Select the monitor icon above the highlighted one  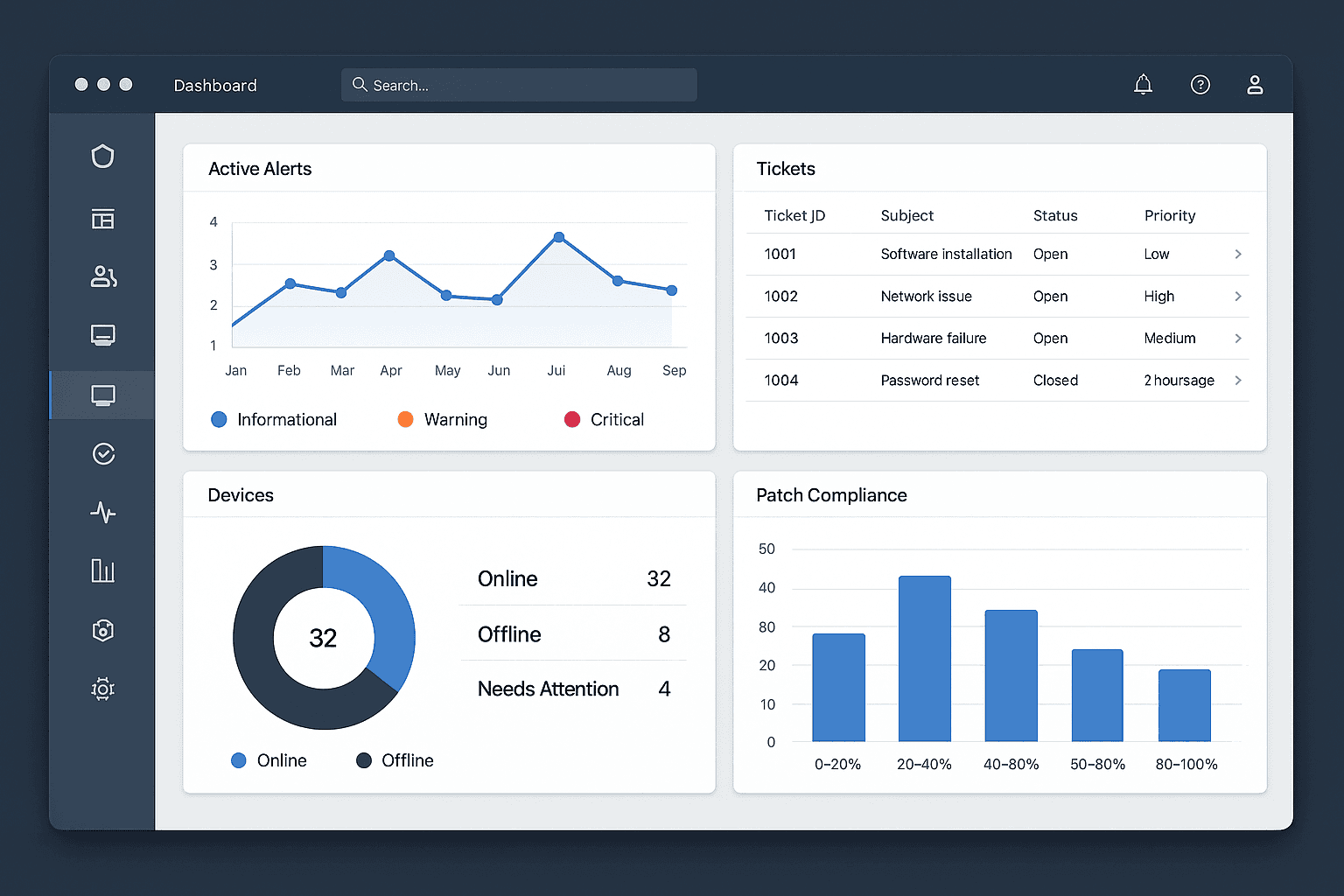point(102,335)
